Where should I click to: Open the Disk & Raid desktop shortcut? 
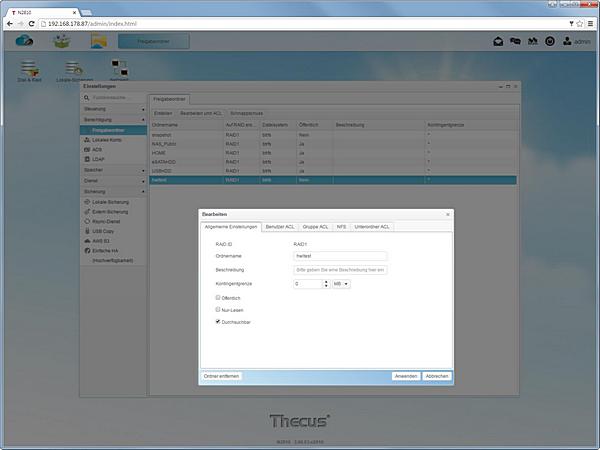click(29, 71)
